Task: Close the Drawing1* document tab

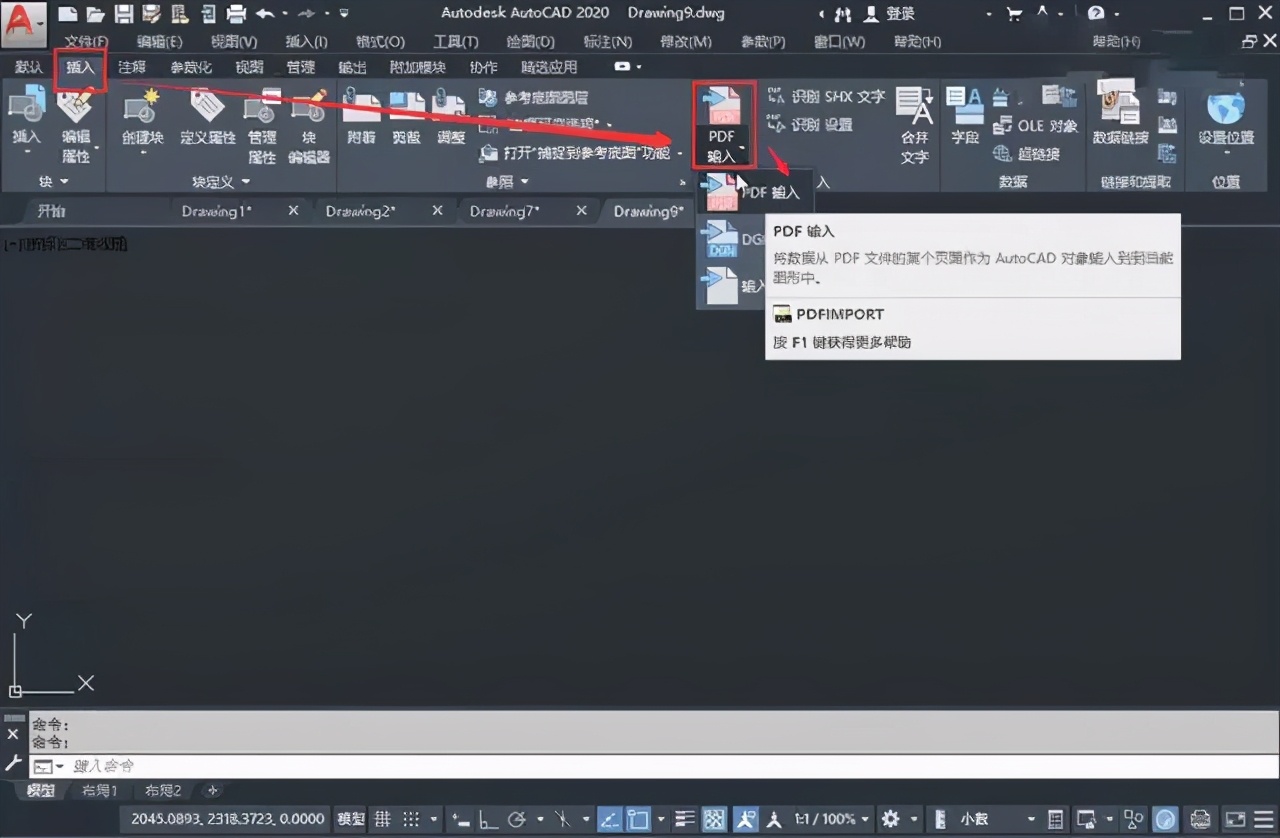Action: click(293, 211)
